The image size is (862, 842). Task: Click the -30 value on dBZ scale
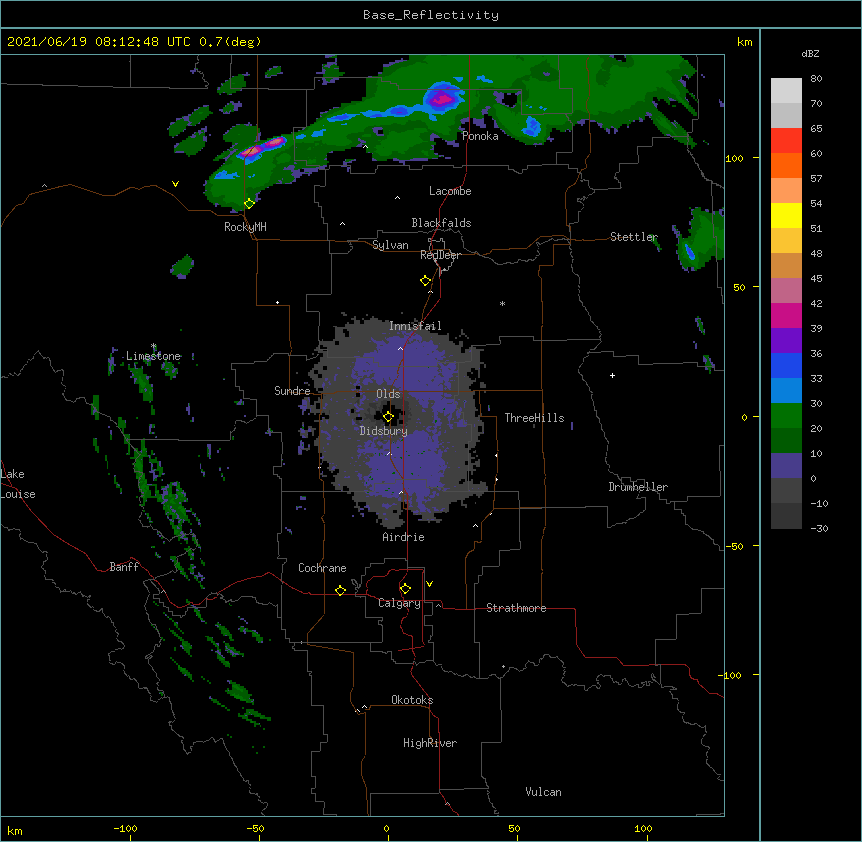tap(819, 528)
